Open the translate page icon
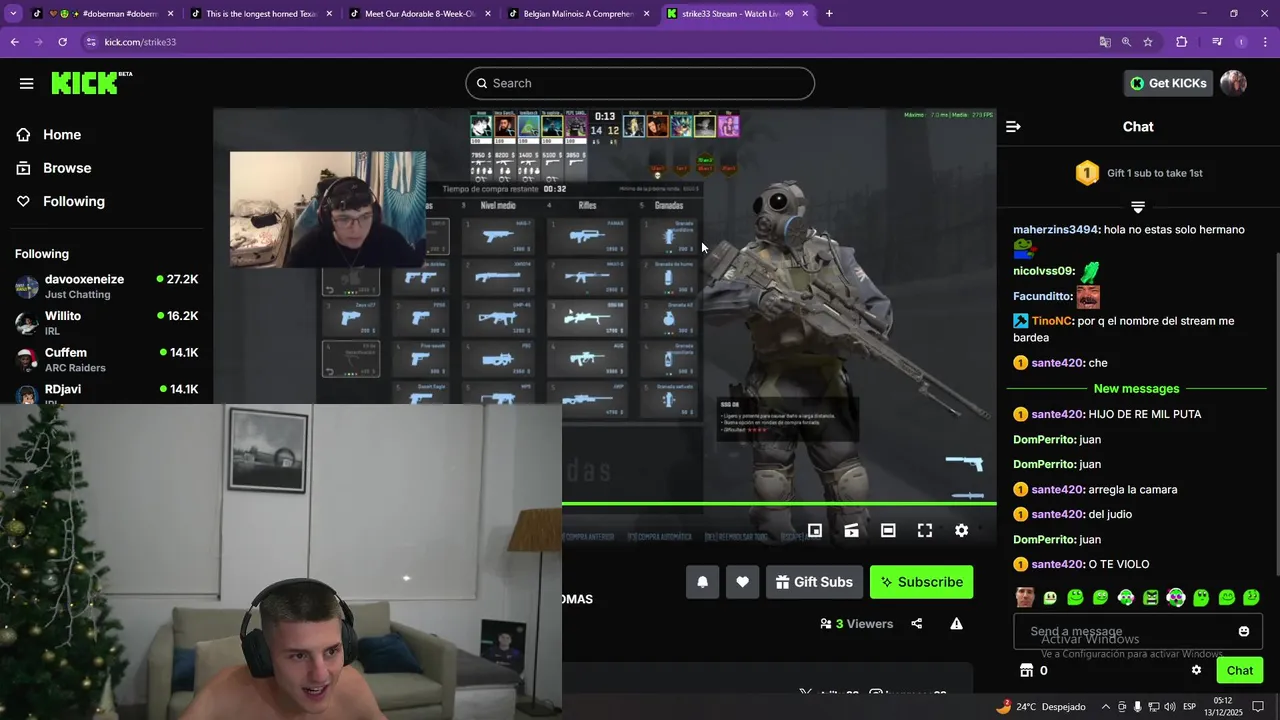The width and height of the screenshot is (1280, 720). tap(1105, 42)
